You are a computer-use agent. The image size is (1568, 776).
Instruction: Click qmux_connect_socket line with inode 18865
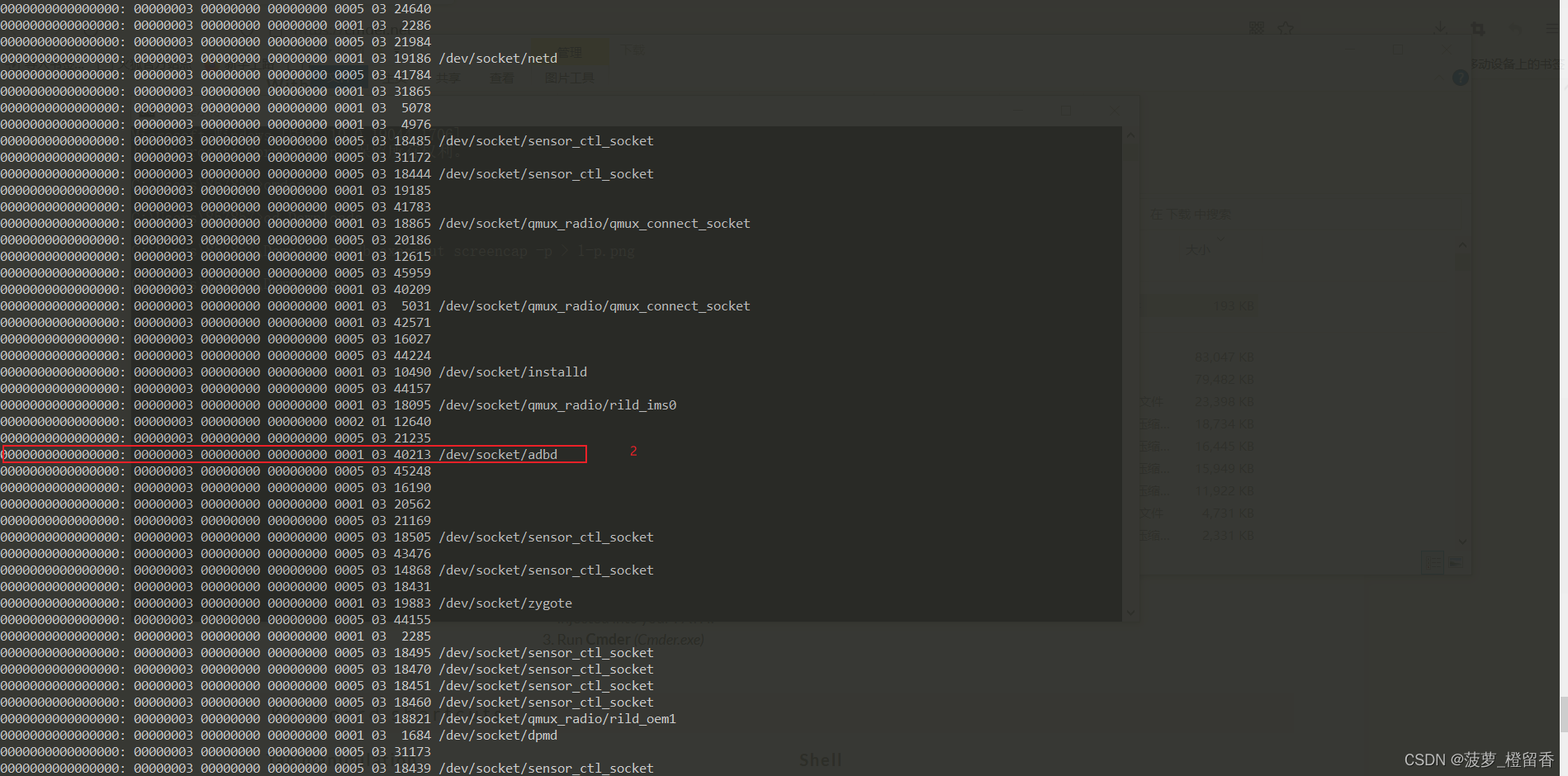click(376, 224)
